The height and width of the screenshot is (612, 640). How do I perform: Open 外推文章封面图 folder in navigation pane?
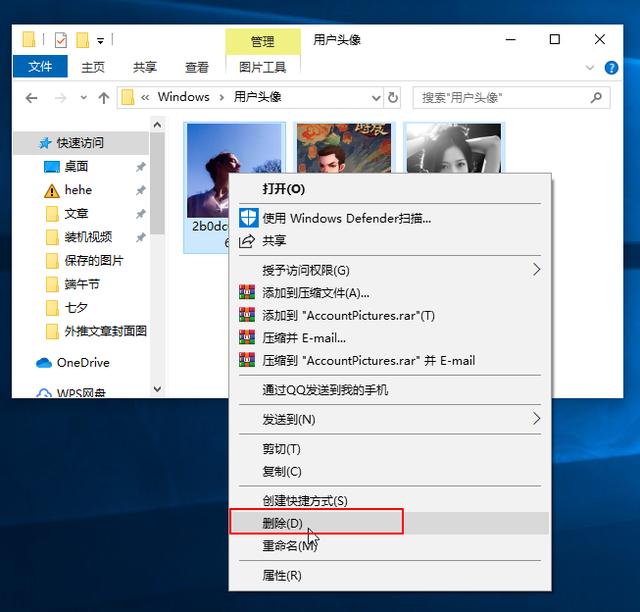tap(105, 331)
